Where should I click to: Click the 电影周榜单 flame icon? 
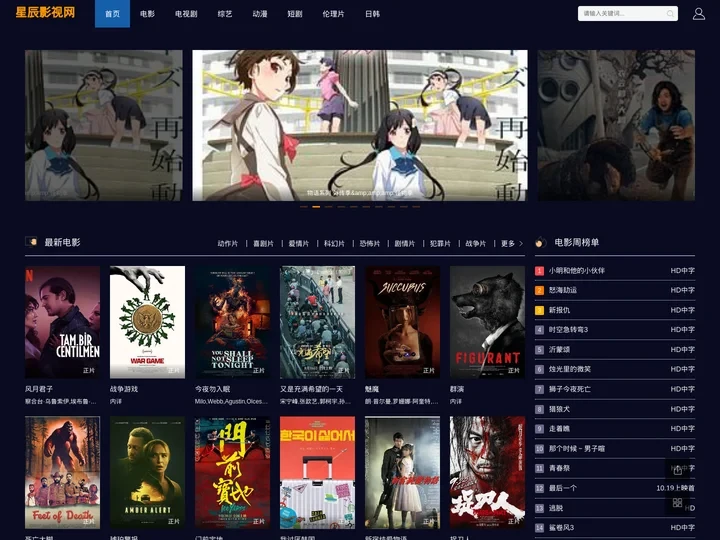click(541, 242)
